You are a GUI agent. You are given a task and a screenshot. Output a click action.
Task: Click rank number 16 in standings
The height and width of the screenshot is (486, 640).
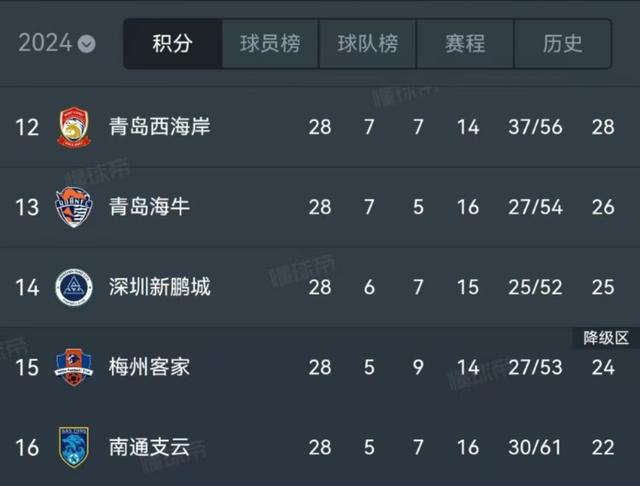[27, 448]
